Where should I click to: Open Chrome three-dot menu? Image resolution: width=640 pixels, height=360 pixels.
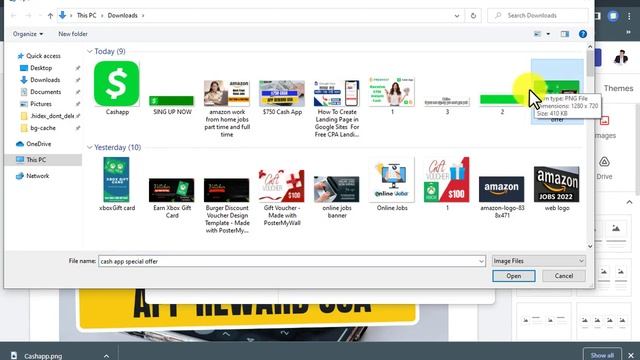629,16
